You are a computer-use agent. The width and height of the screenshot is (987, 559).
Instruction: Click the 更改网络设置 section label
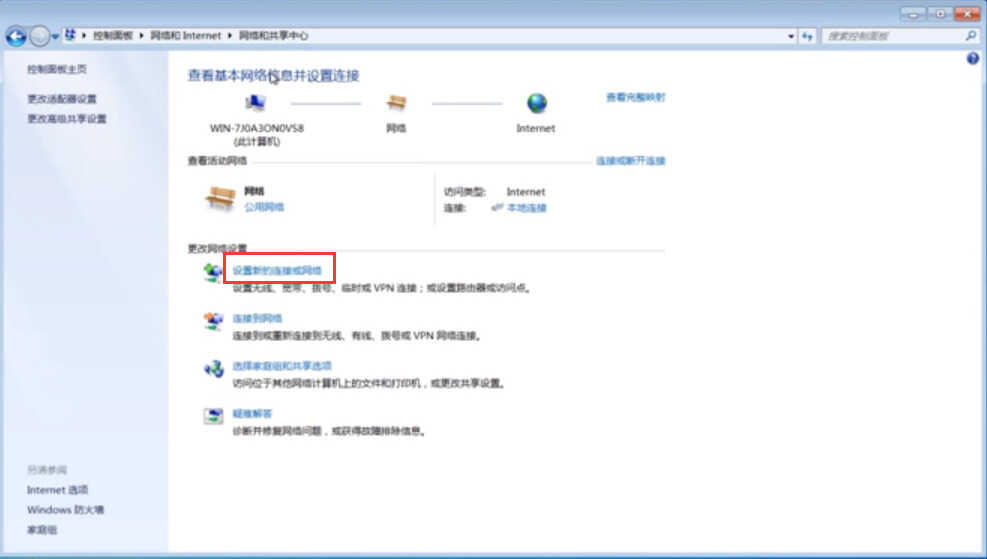point(217,249)
